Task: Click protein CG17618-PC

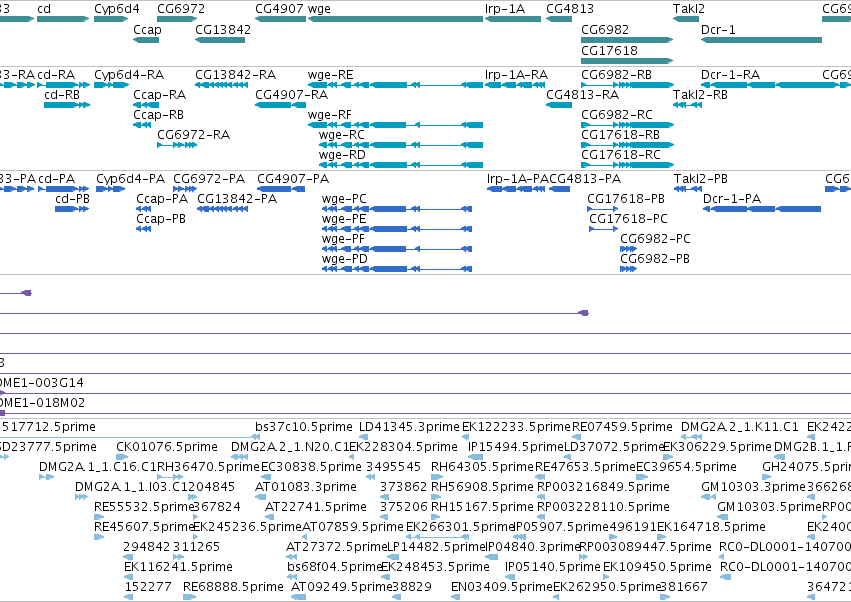Action: (628, 219)
